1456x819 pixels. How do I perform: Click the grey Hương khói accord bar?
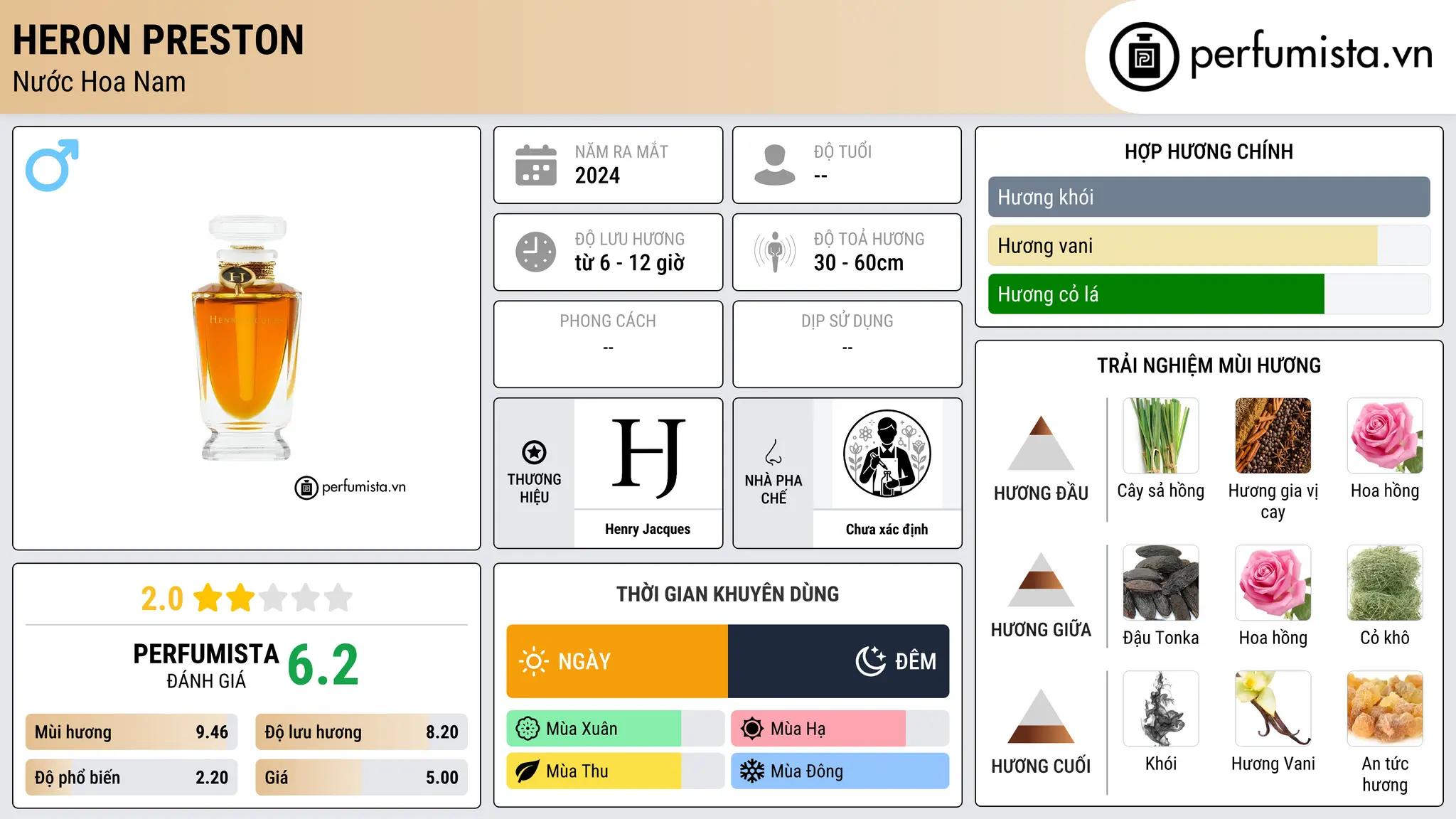(1209, 197)
